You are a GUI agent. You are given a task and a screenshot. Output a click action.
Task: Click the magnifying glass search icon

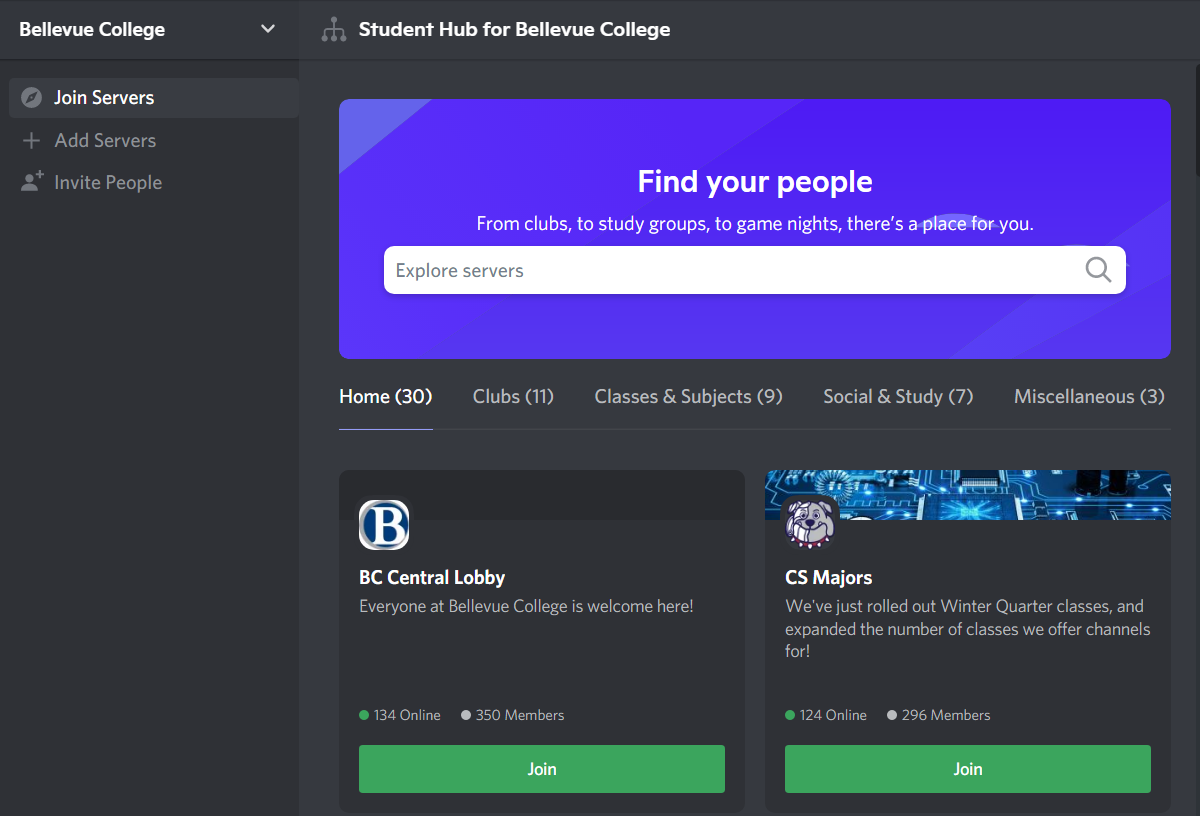point(1098,270)
